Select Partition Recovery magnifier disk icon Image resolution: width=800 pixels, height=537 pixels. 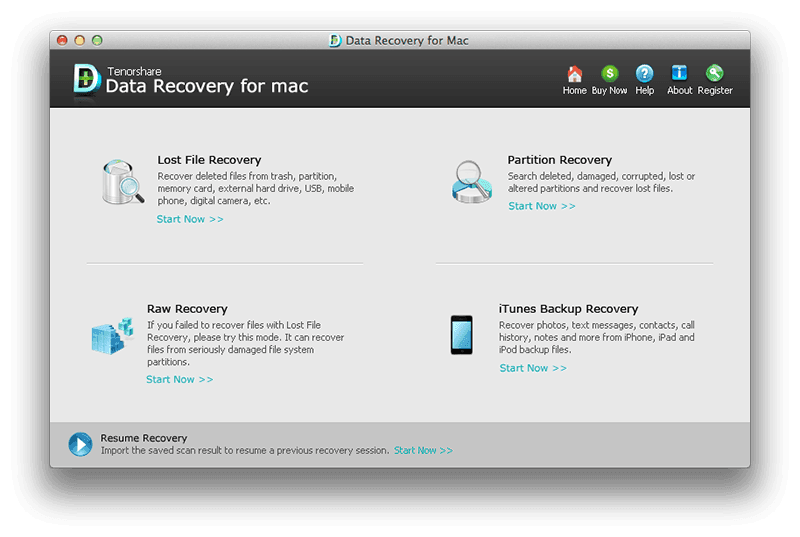click(472, 182)
